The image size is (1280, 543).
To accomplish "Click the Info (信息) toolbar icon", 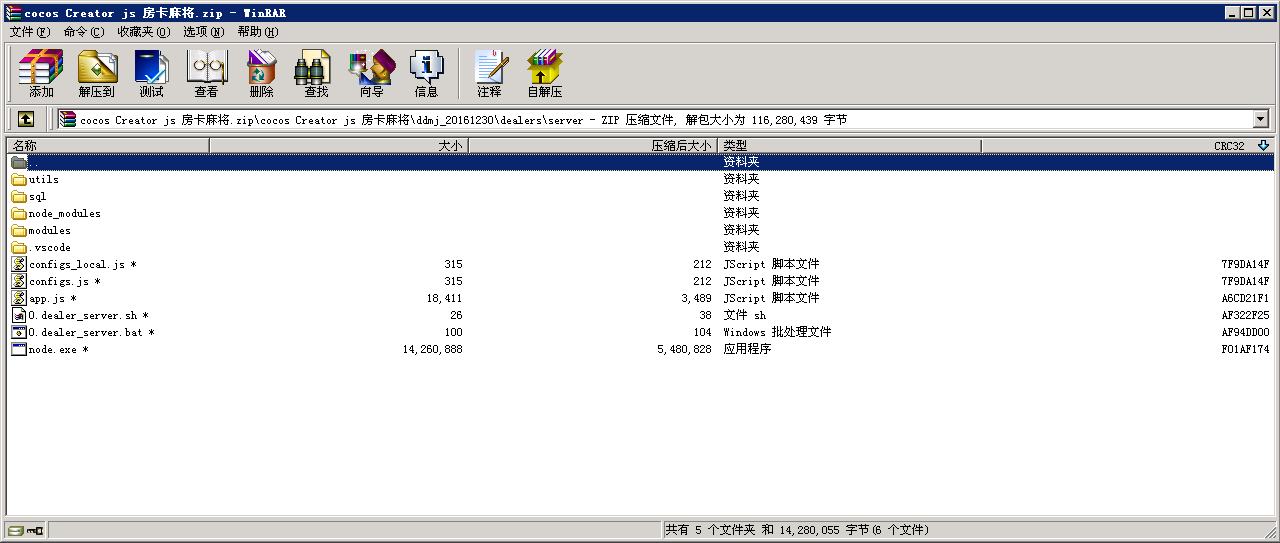I will tap(426, 74).
